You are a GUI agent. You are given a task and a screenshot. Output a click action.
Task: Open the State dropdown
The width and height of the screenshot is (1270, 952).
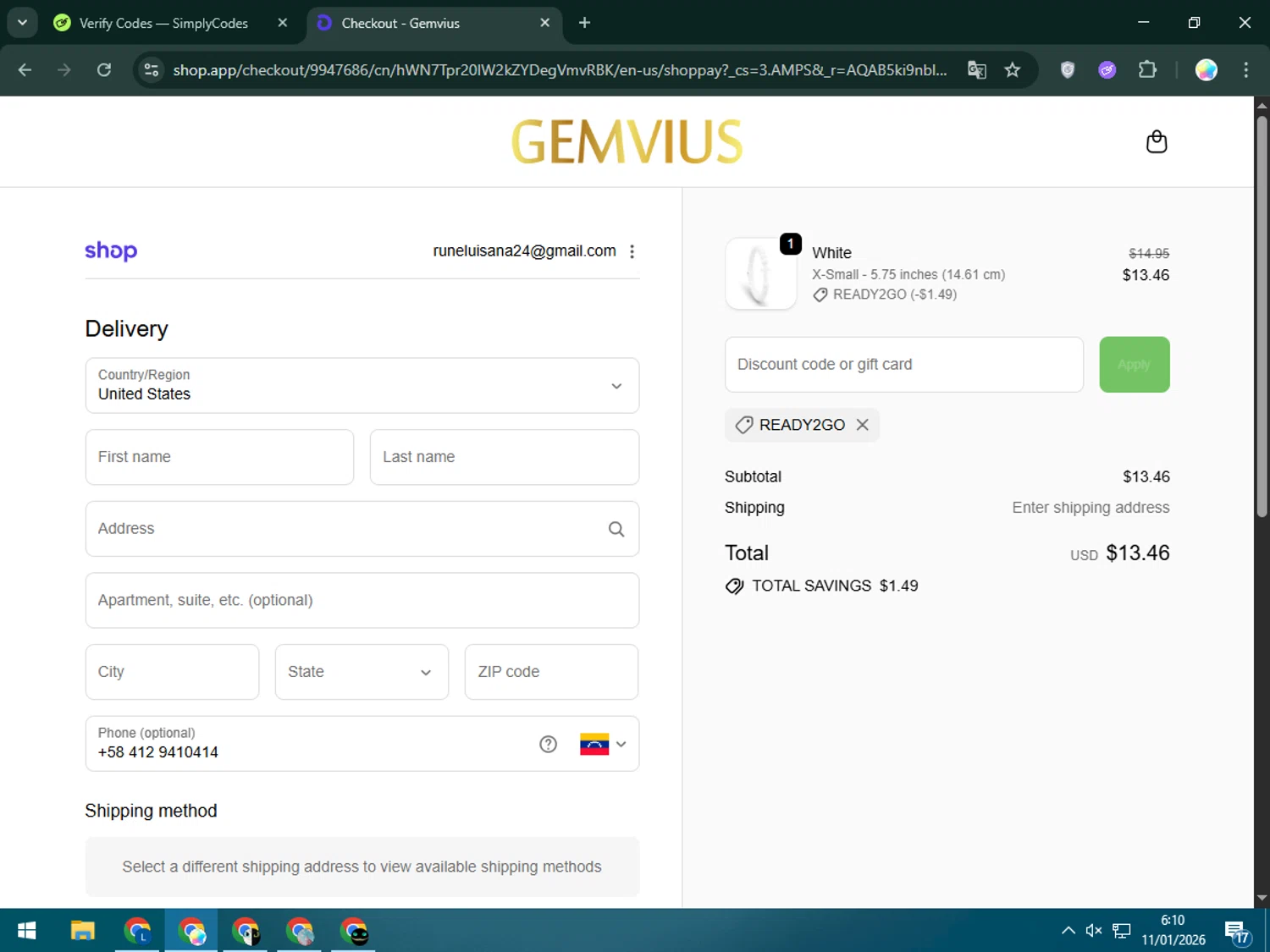click(362, 672)
